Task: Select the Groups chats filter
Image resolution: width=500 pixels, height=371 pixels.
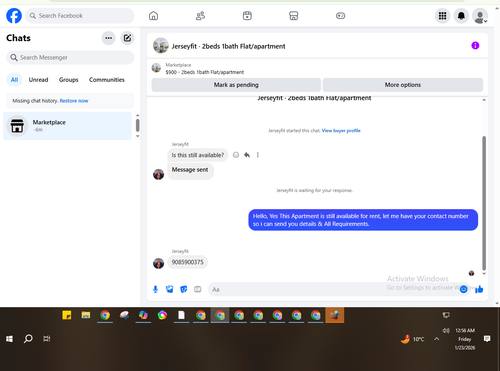Action: 69,80
